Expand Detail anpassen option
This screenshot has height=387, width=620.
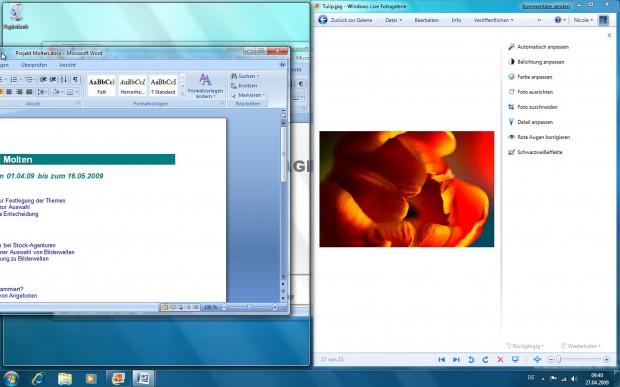(x=530, y=122)
